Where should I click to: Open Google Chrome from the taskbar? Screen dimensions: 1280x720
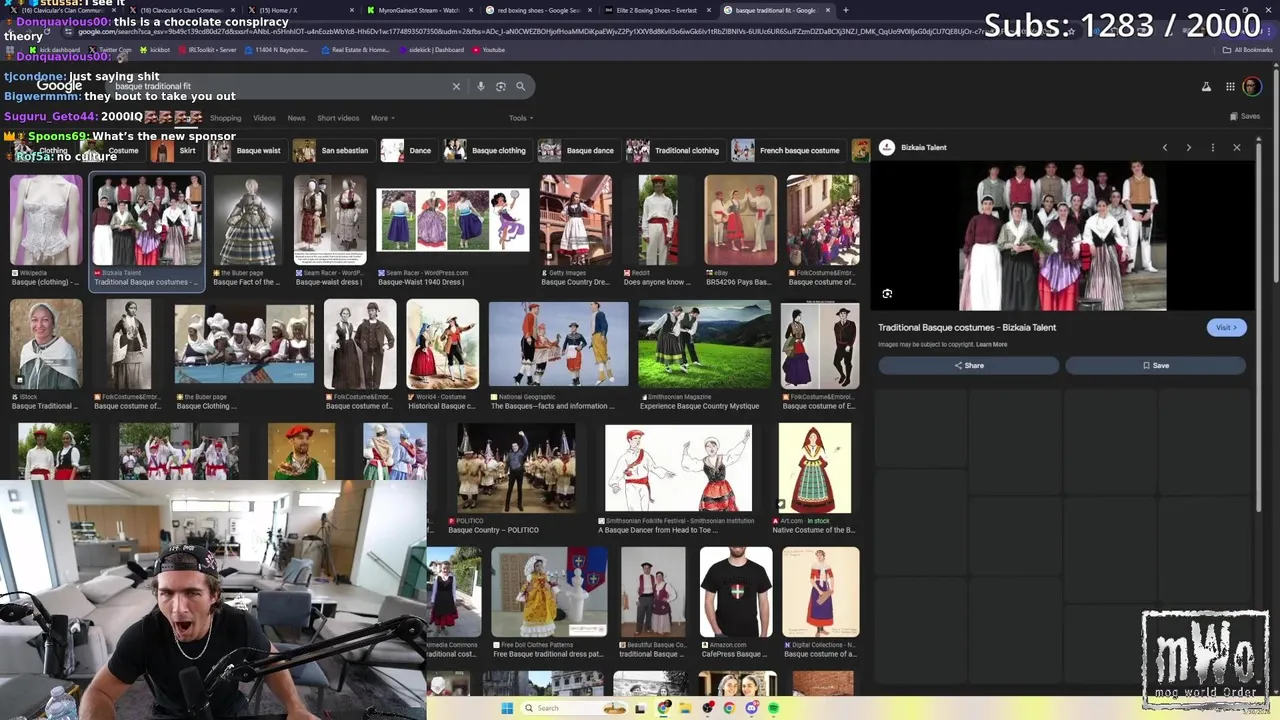tap(729, 708)
